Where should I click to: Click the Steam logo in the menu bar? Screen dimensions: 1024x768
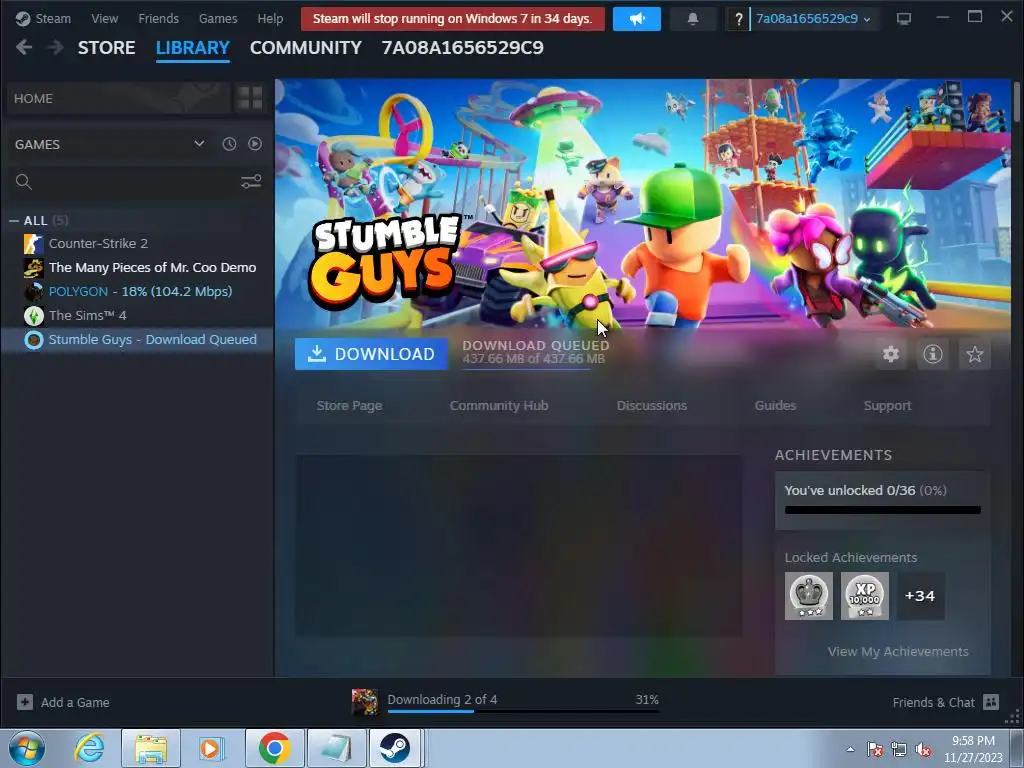click(x=23, y=18)
